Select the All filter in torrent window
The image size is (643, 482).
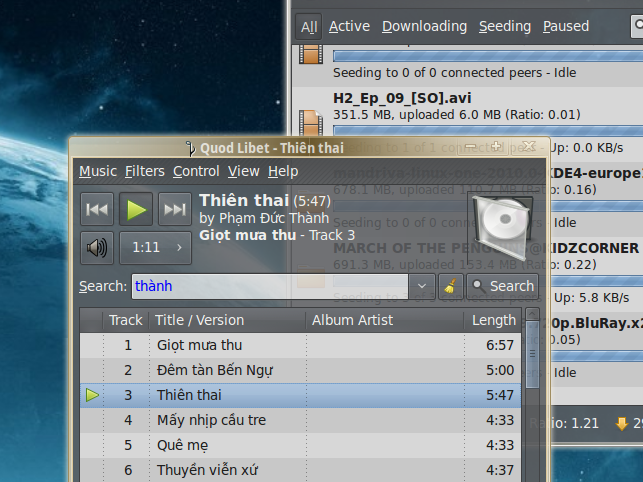pyautogui.click(x=309, y=27)
